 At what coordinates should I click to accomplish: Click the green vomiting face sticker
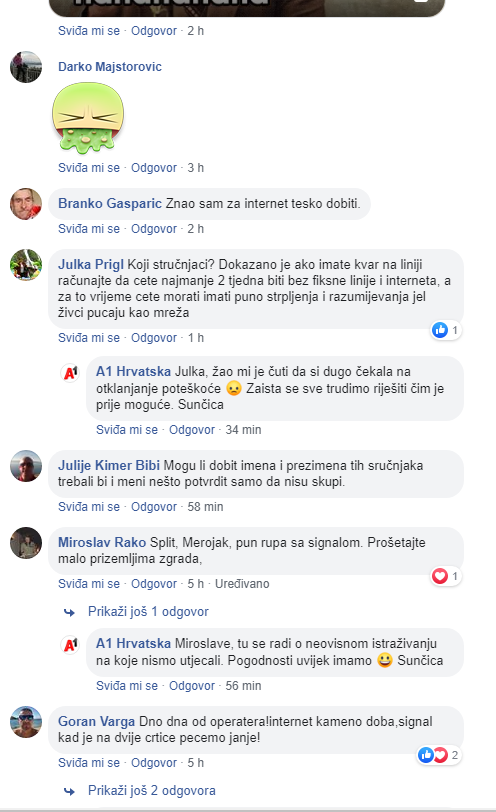point(88,119)
